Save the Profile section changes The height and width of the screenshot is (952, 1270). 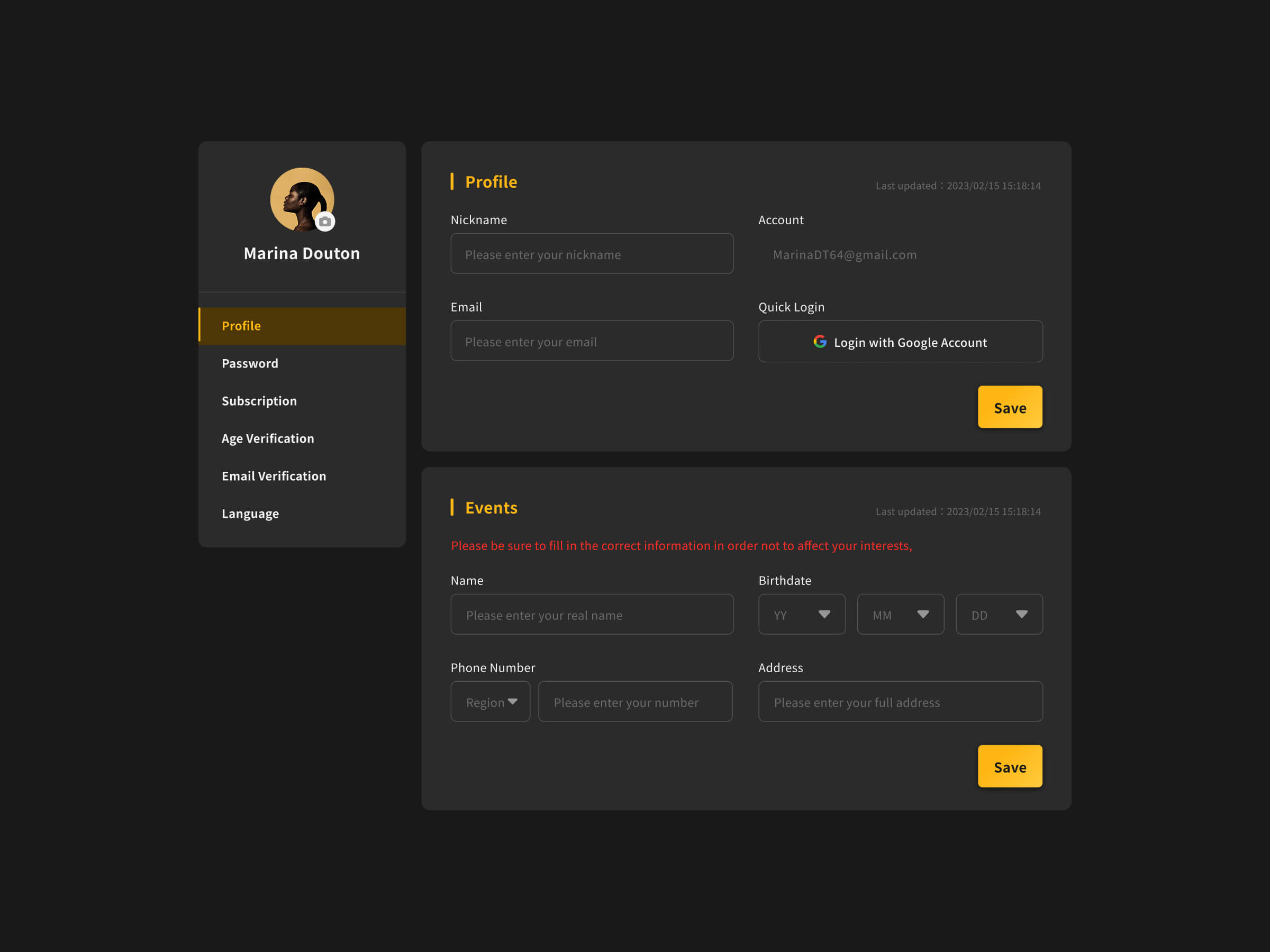point(1010,407)
